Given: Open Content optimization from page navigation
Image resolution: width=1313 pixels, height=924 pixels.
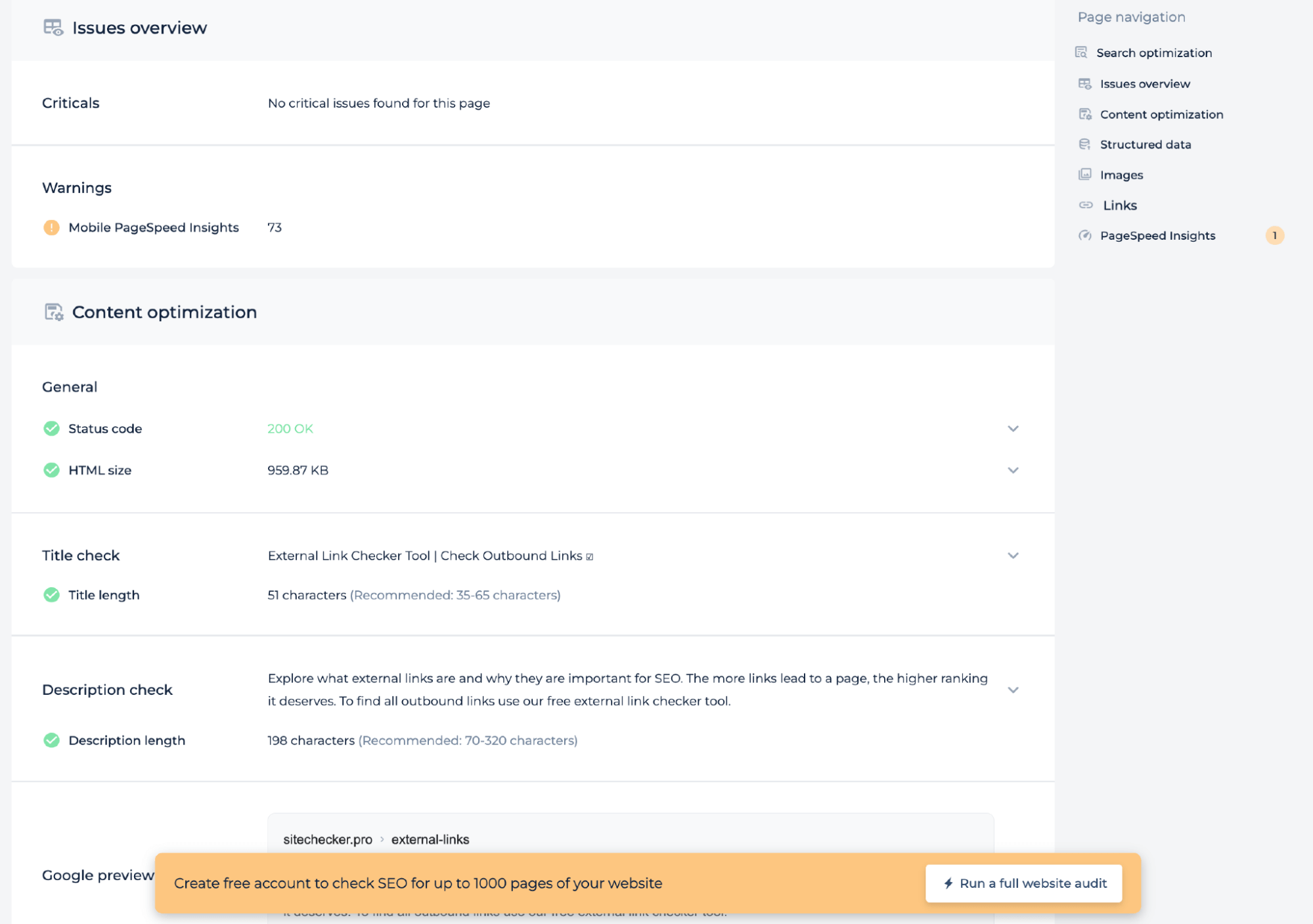Looking at the screenshot, I should [x=1161, y=114].
